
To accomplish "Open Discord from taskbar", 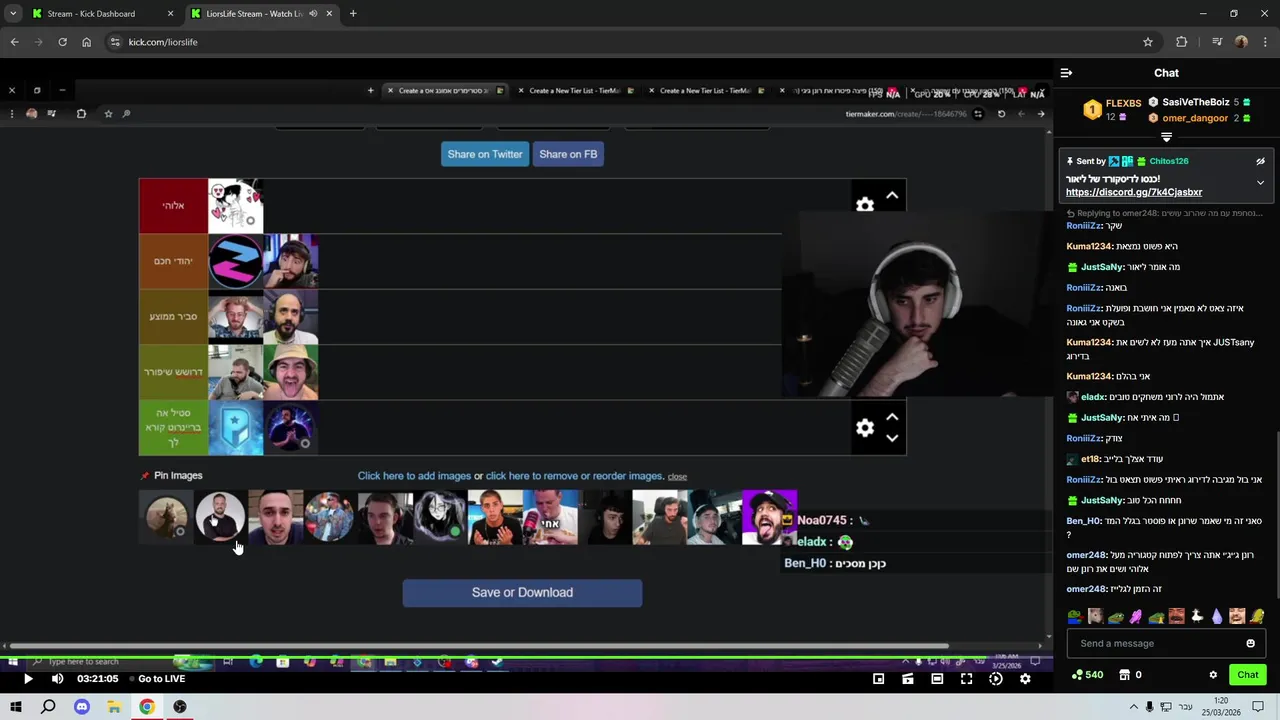I will pos(82,707).
